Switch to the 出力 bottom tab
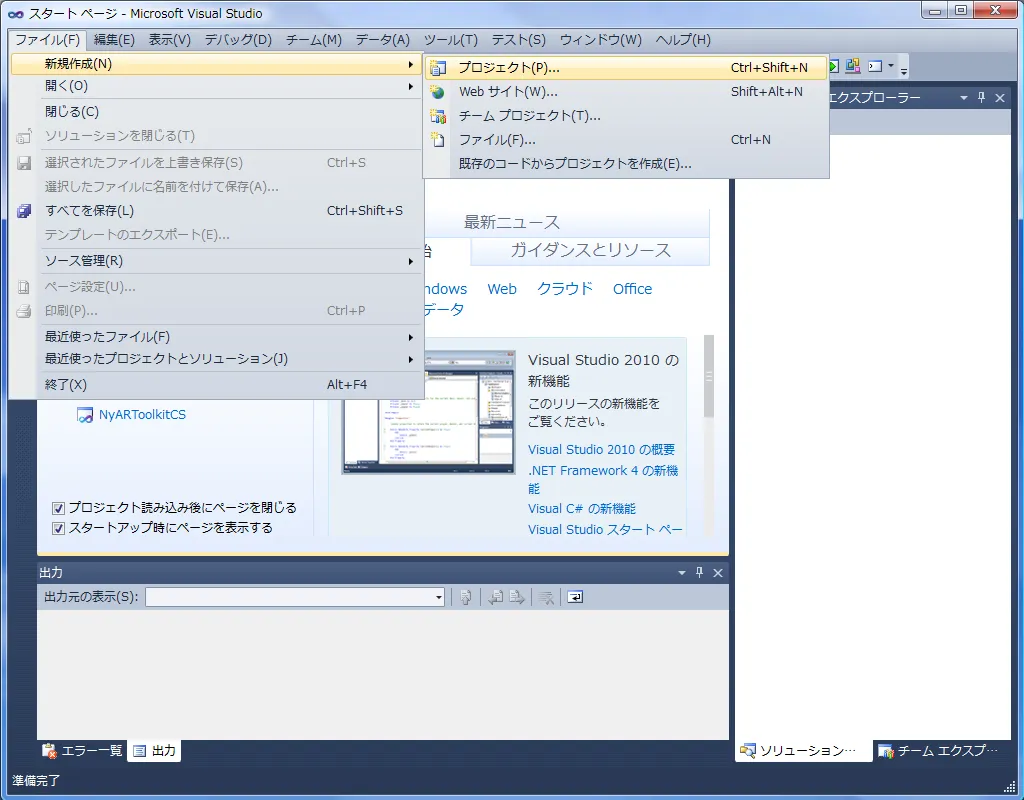 (155, 751)
